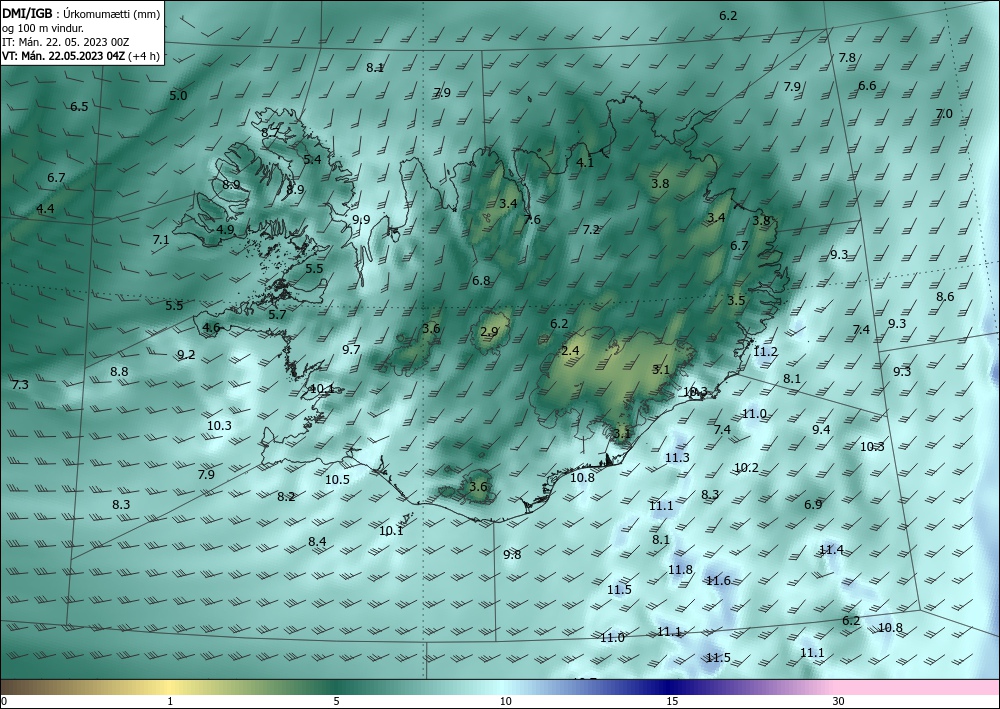Click the title text 'DMI/IGB : Úrkomumætti (mm)'
The height and width of the screenshot is (709, 1000).
81,13
